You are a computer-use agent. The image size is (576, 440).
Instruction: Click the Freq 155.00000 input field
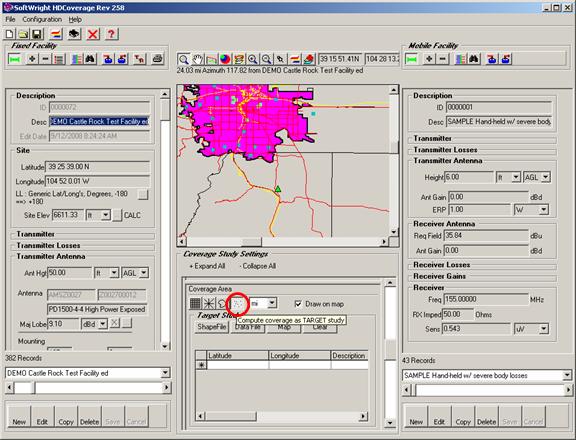(x=486, y=299)
